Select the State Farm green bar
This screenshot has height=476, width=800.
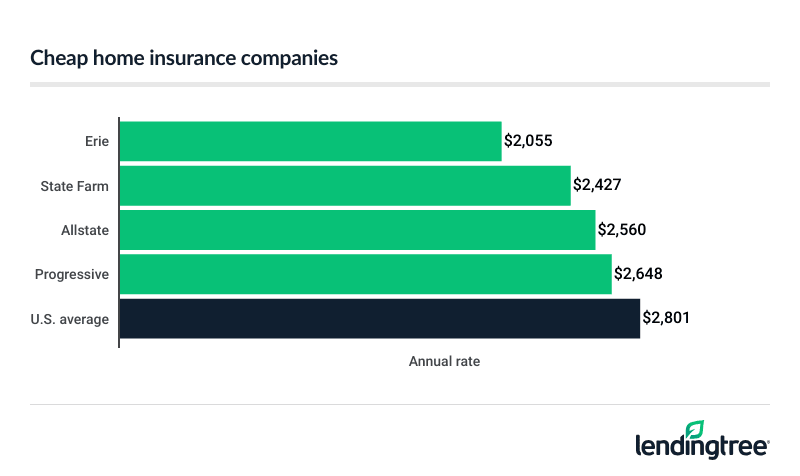[x=345, y=185]
